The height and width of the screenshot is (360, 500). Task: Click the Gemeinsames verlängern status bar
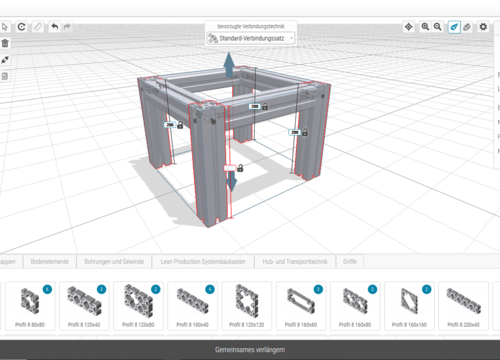250,350
